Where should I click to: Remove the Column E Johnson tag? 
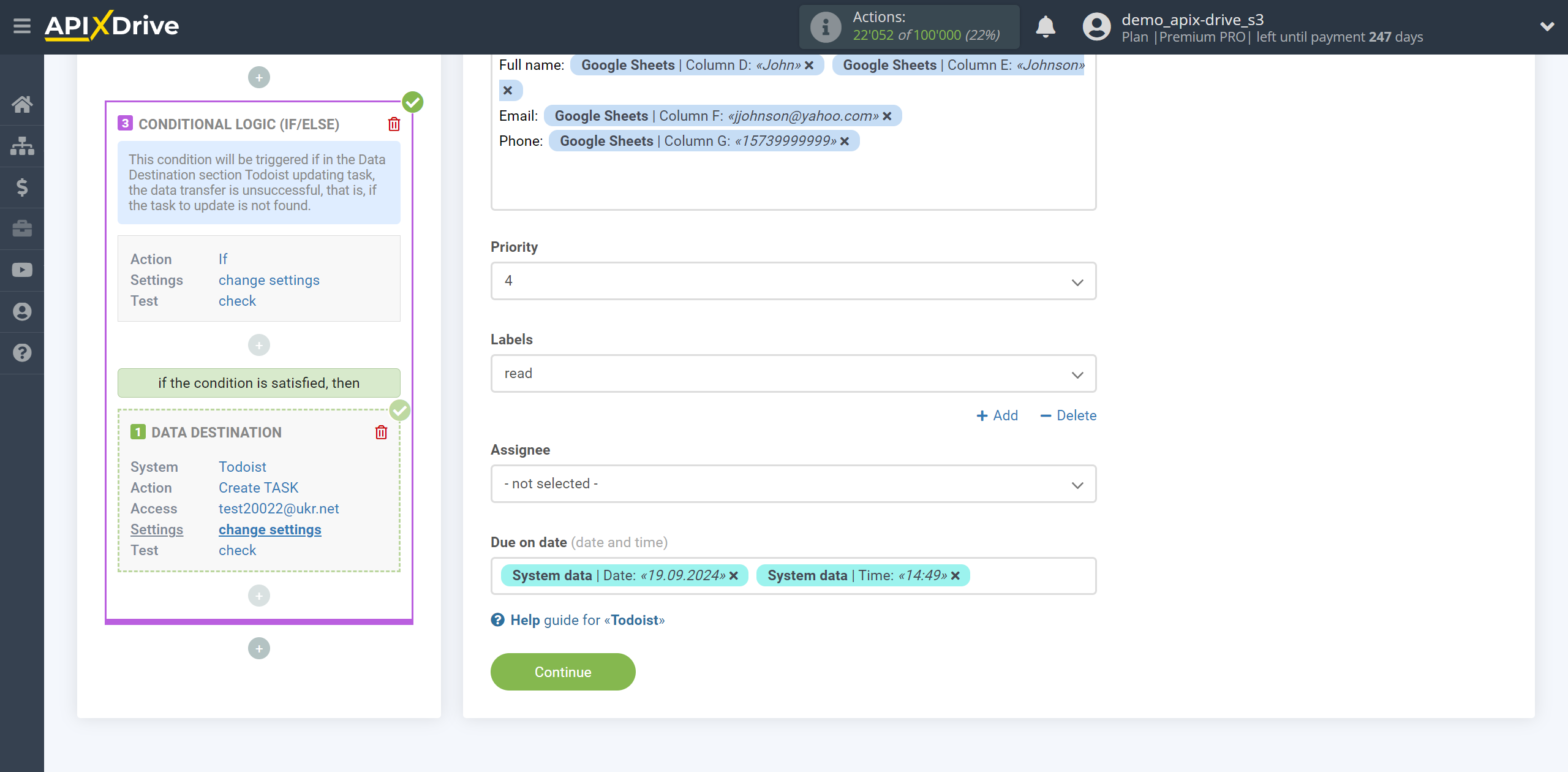(508, 91)
